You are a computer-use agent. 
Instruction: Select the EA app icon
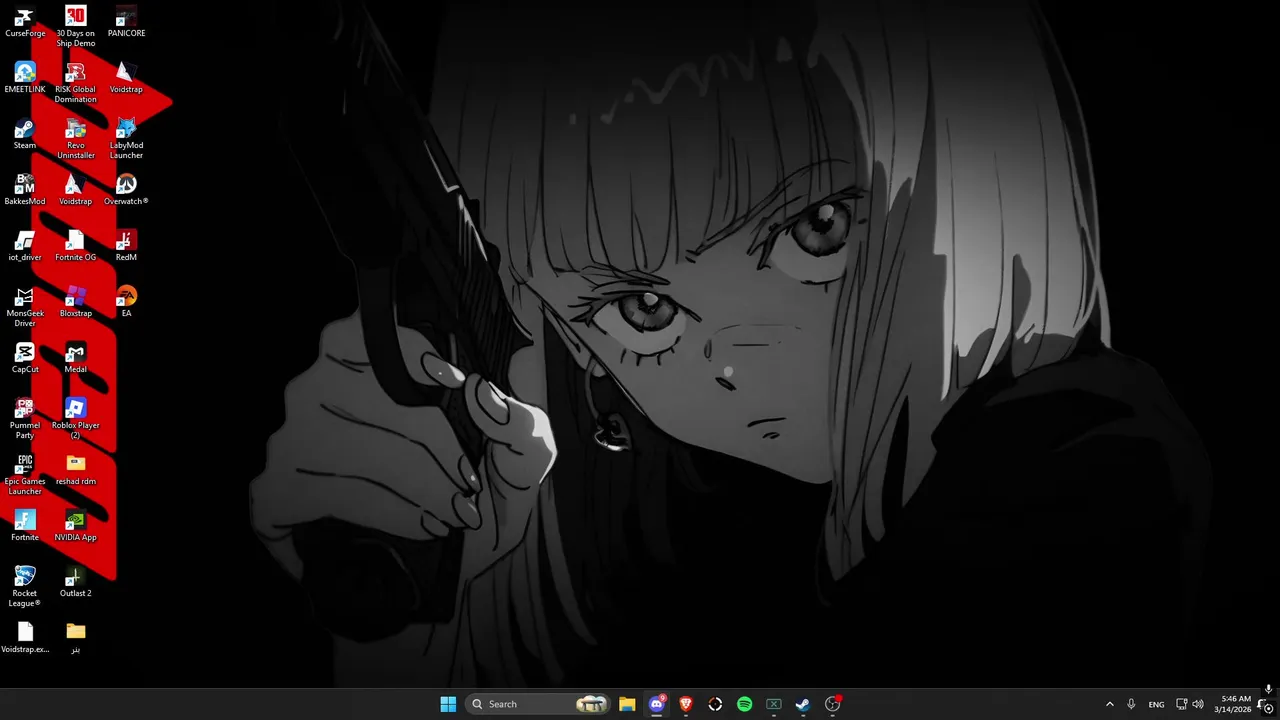126,302
